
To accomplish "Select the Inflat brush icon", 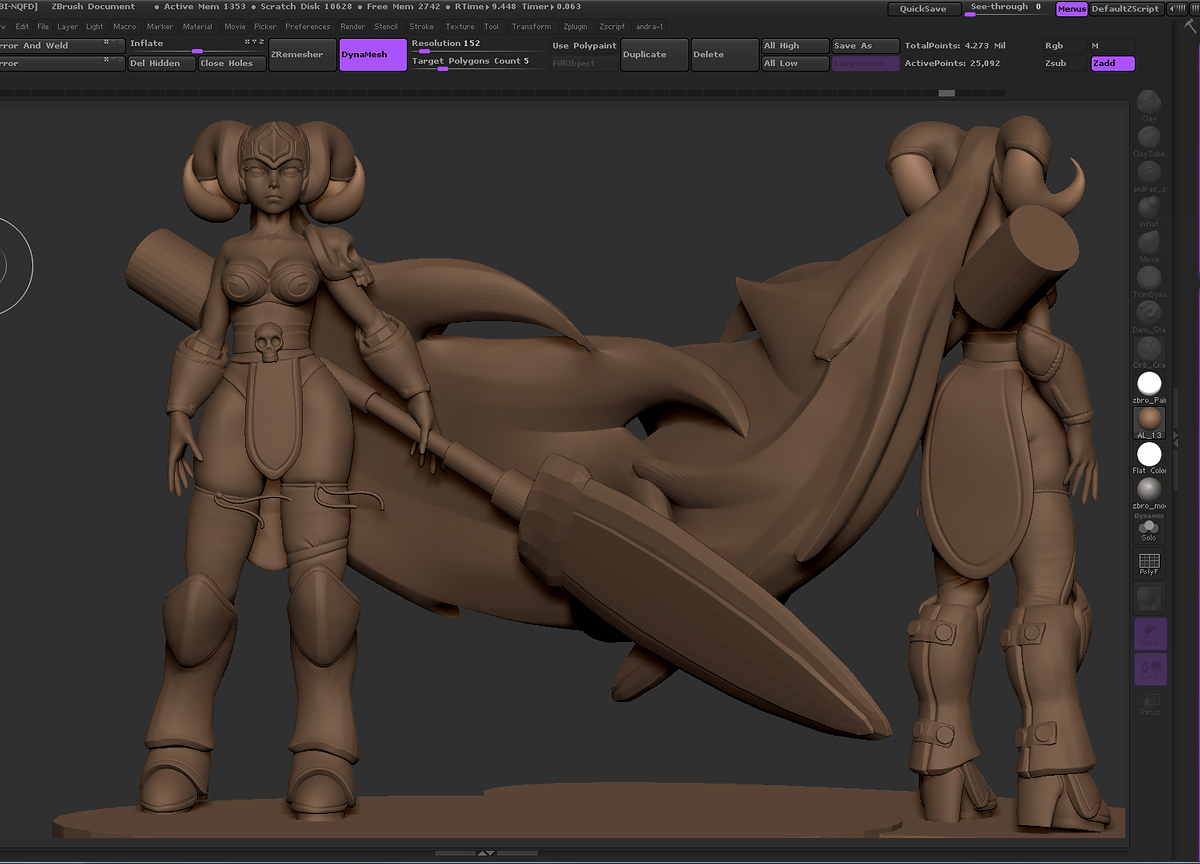I will coord(1149,210).
